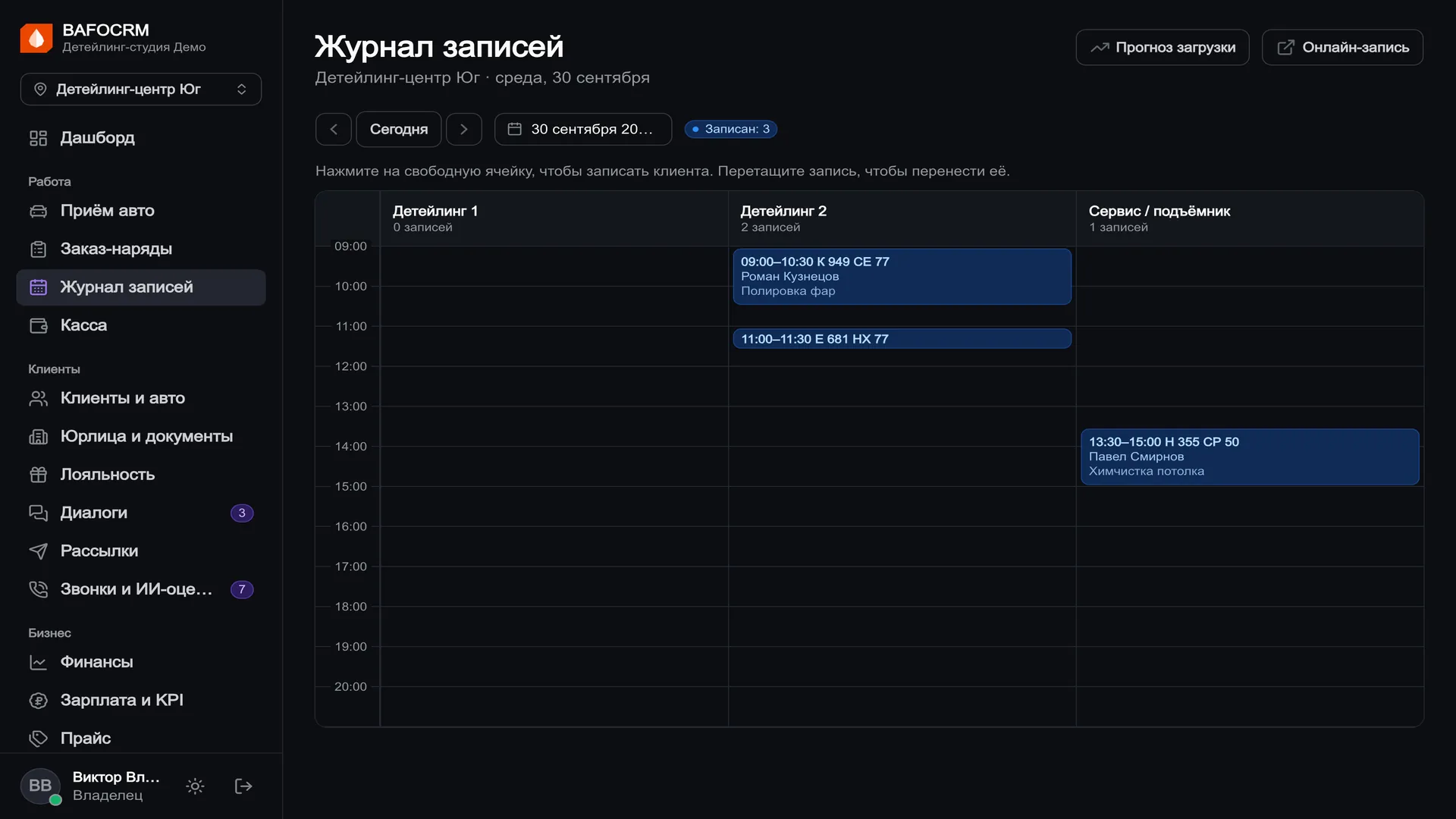Click the Касса wallet icon
The width and height of the screenshot is (1456, 819).
39,325
